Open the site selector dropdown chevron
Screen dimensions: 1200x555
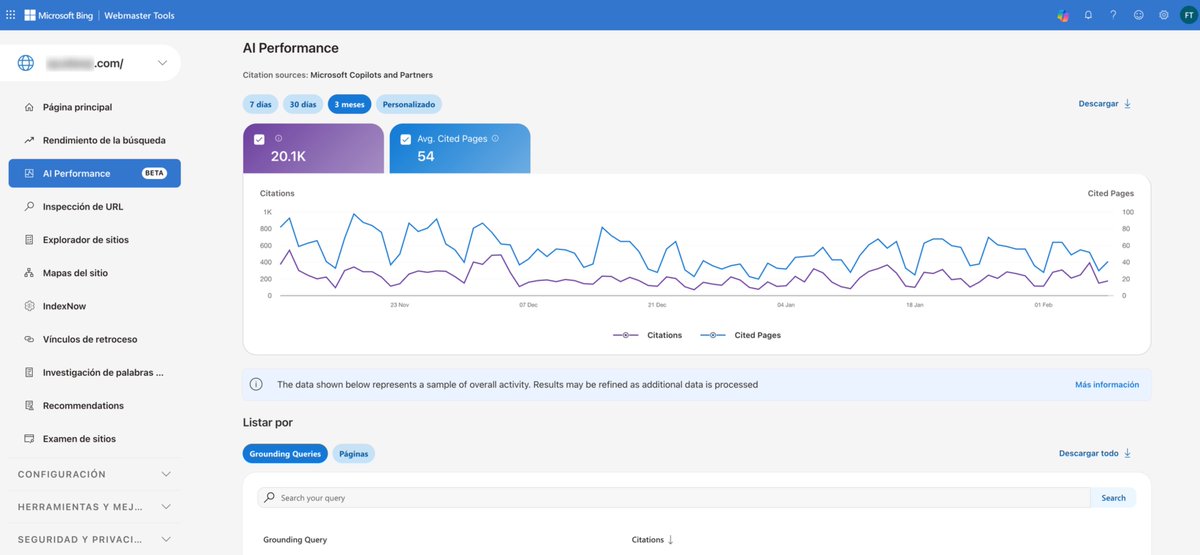[x=163, y=63]
